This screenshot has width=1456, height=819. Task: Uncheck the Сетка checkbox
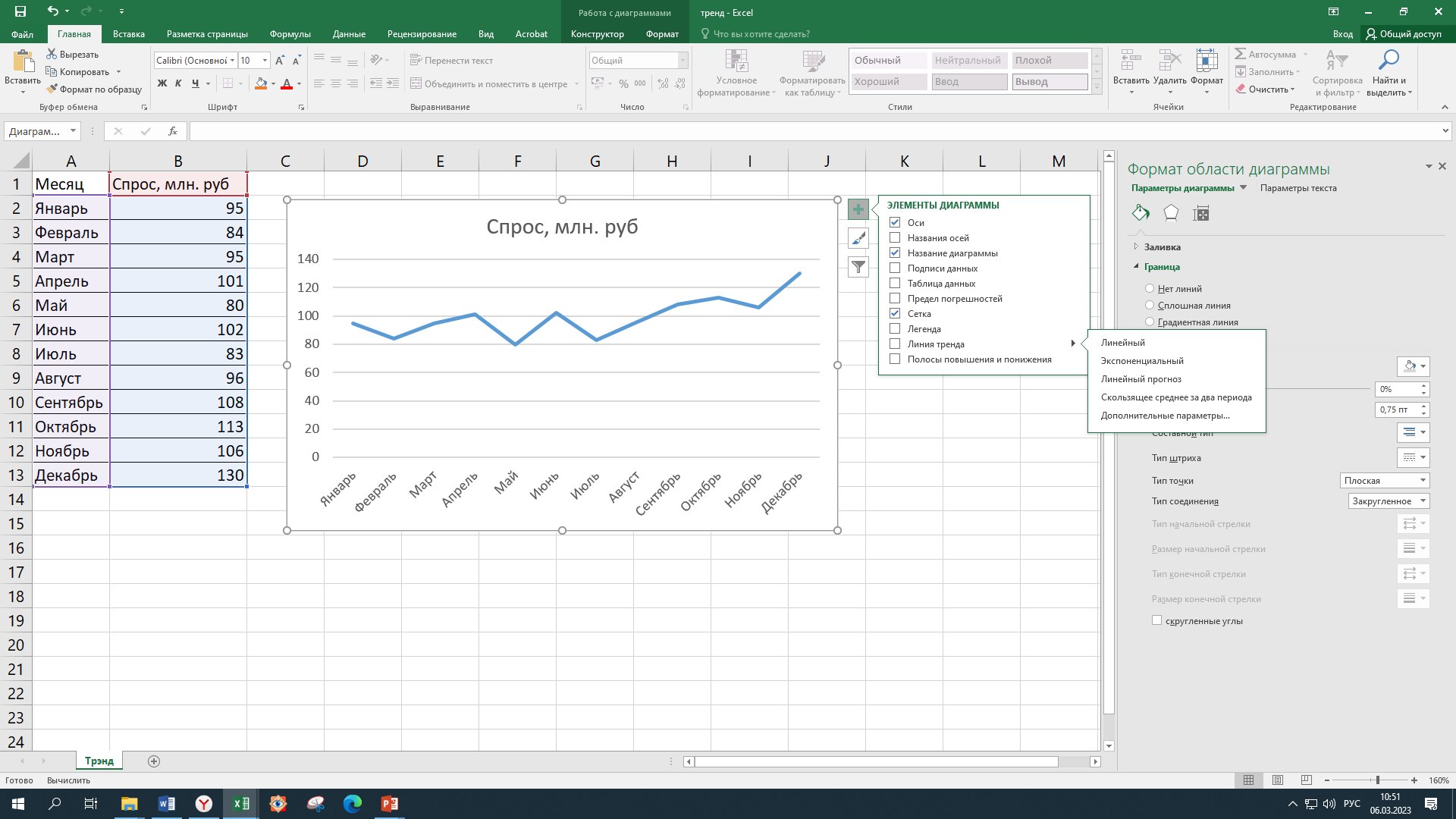click(895, 314)
